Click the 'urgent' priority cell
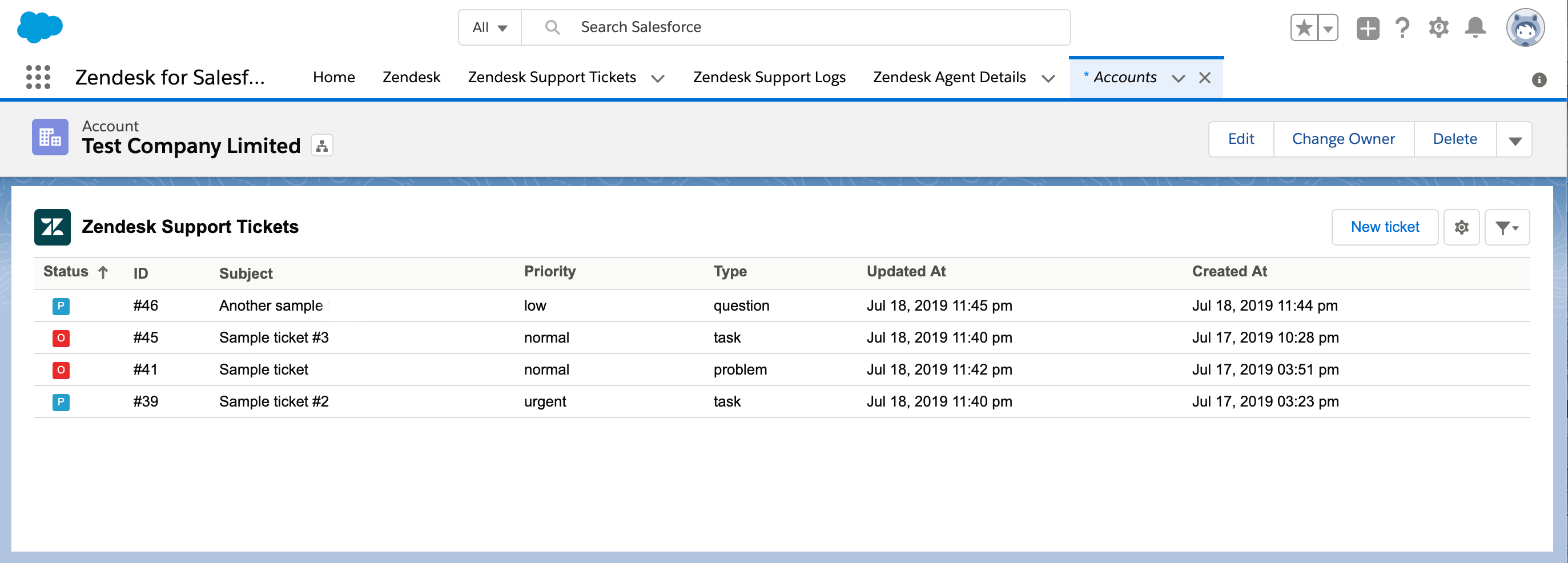 coord(544,402)
